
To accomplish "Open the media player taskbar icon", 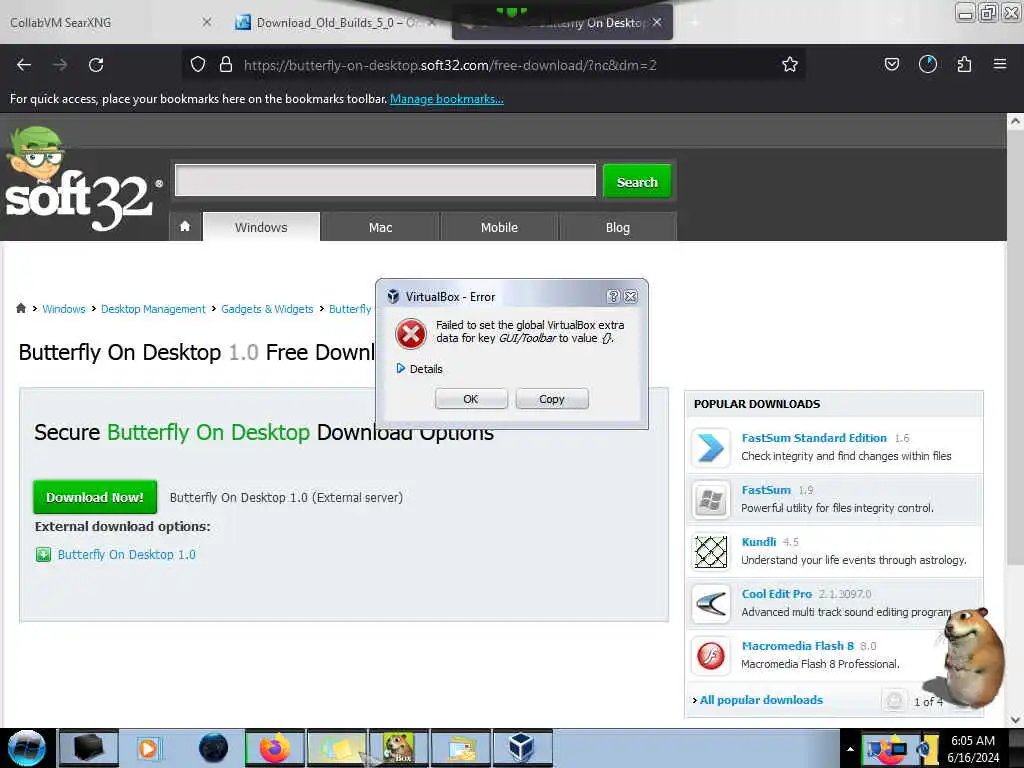I will pyautogui.click(x=148, y=748).
